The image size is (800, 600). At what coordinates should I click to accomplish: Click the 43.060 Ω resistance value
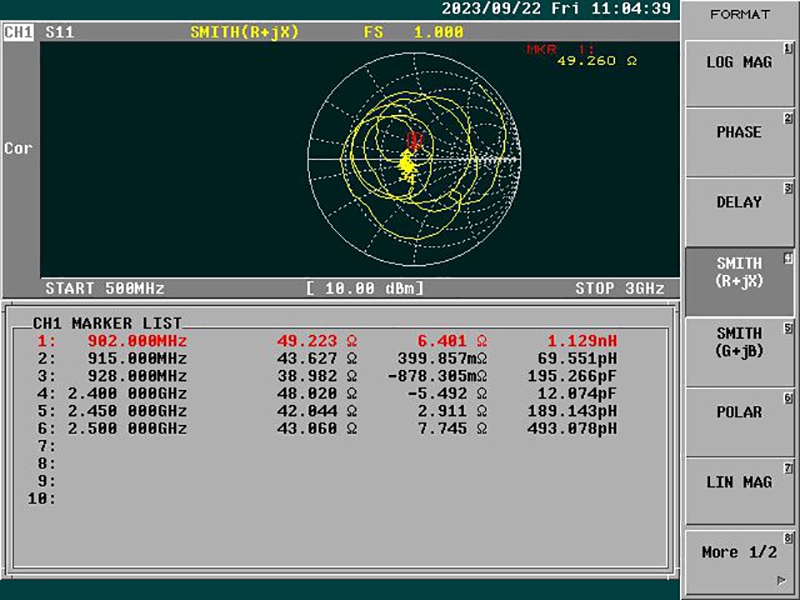click(x=317, y=428)
